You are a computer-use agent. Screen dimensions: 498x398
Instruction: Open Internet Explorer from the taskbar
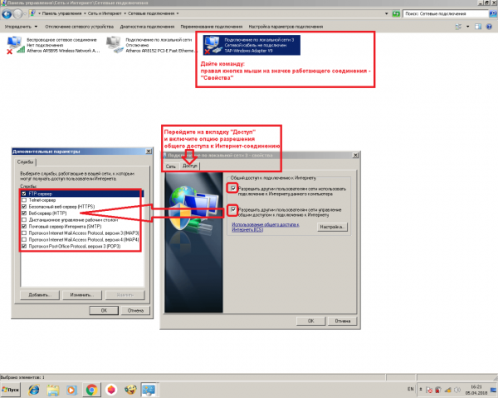(34, 390)
